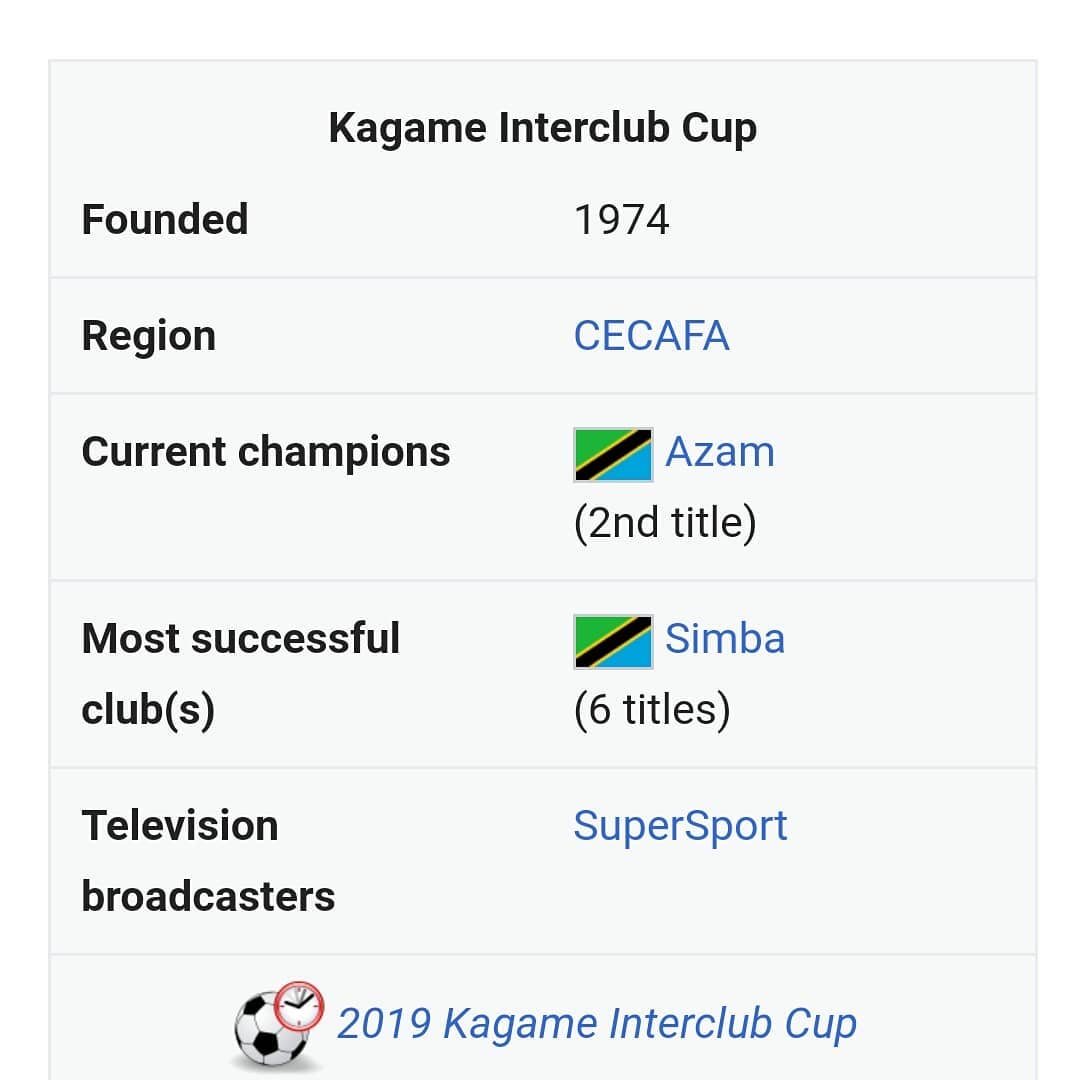This screenshot has width=1080, height=1080.
Task: Click the Founded row label
Action: [x=165, y=220]
